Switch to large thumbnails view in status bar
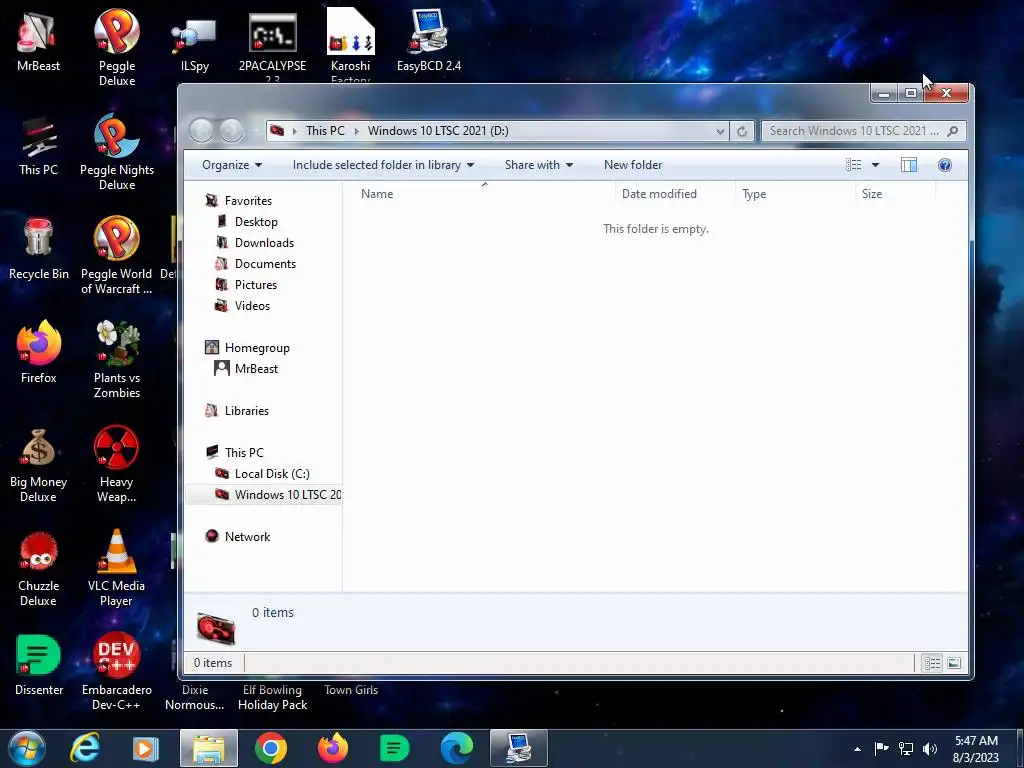 (953, 664)
